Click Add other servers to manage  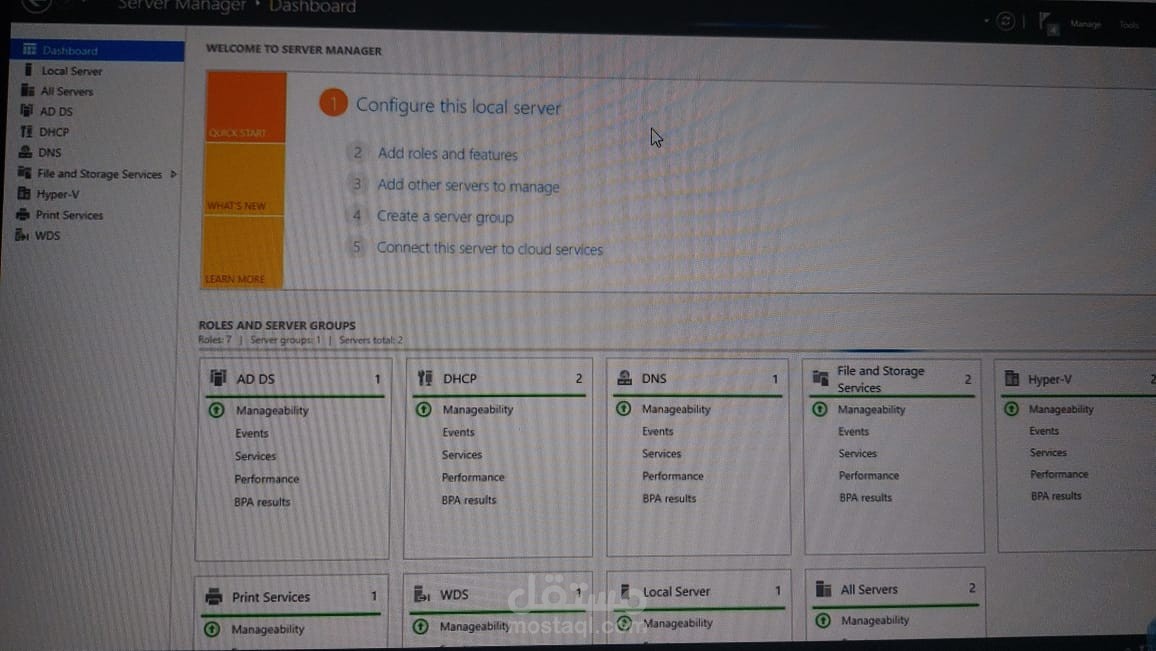(x=468, y=186)
